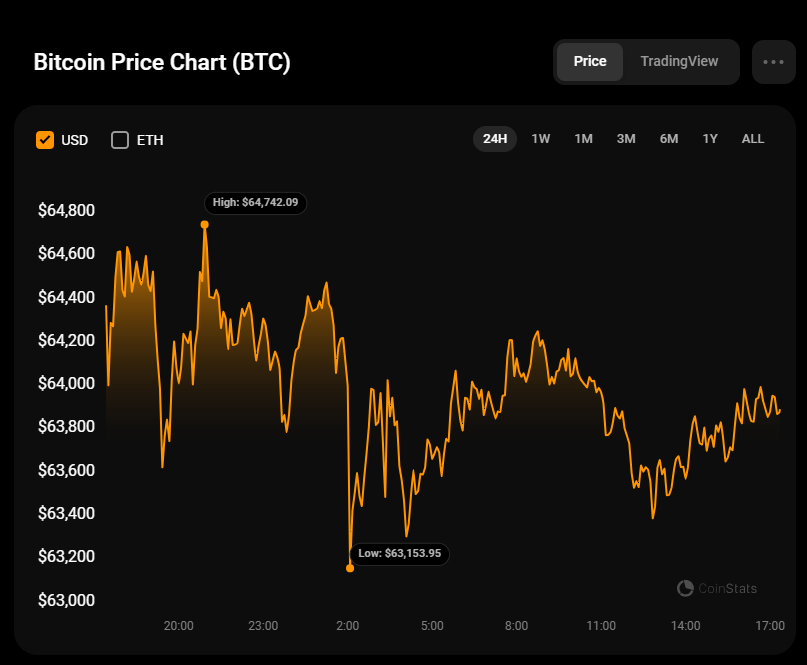Open the three-dot more options menu

773,62
